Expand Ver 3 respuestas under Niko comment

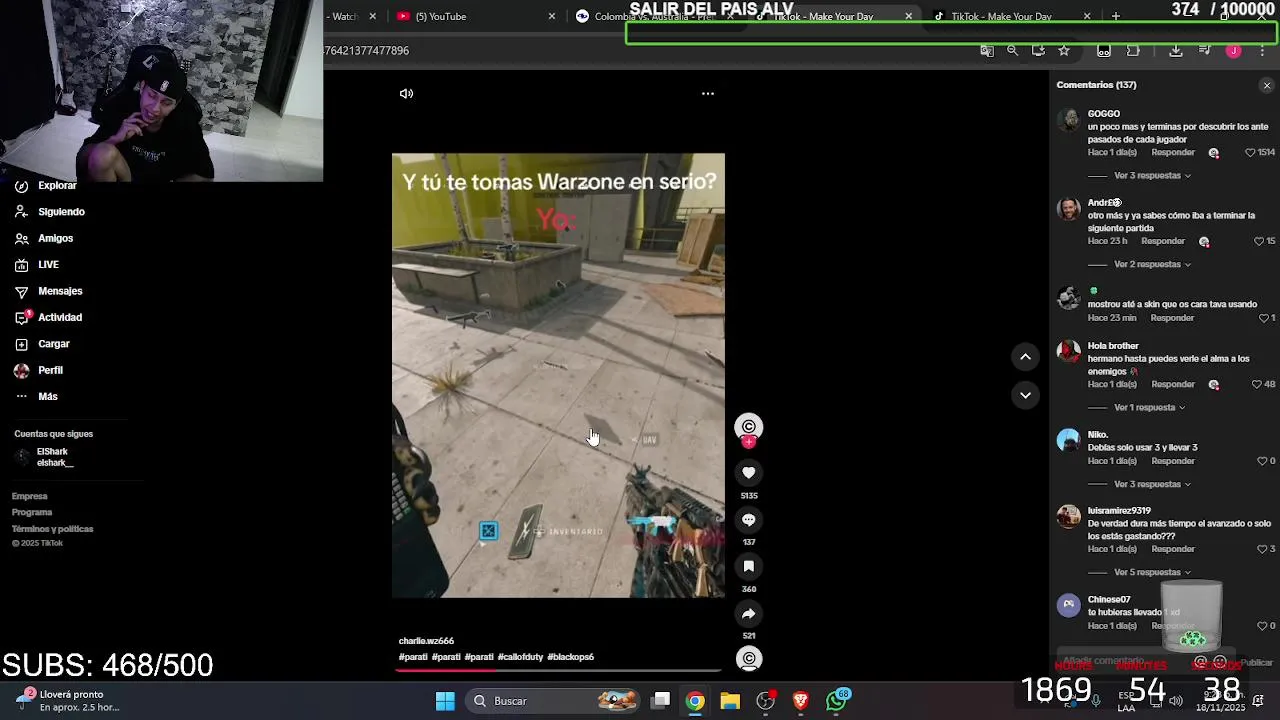pos(1152,484)
